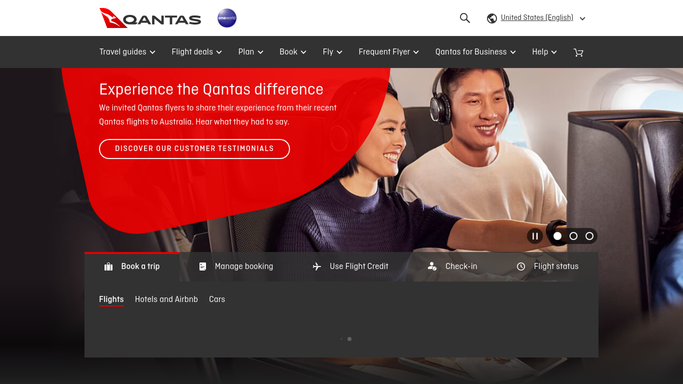Switch to Hotels and Airbnb sub-tab
Screen dimensions: 683x384
[x=166, y=300]
